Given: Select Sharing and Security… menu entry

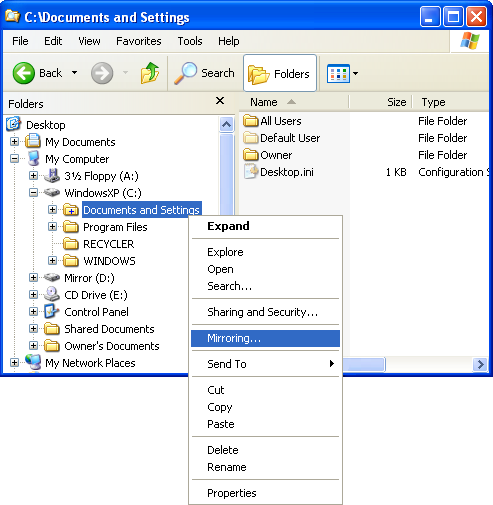Looking at the screenshot, I should 265,312.
